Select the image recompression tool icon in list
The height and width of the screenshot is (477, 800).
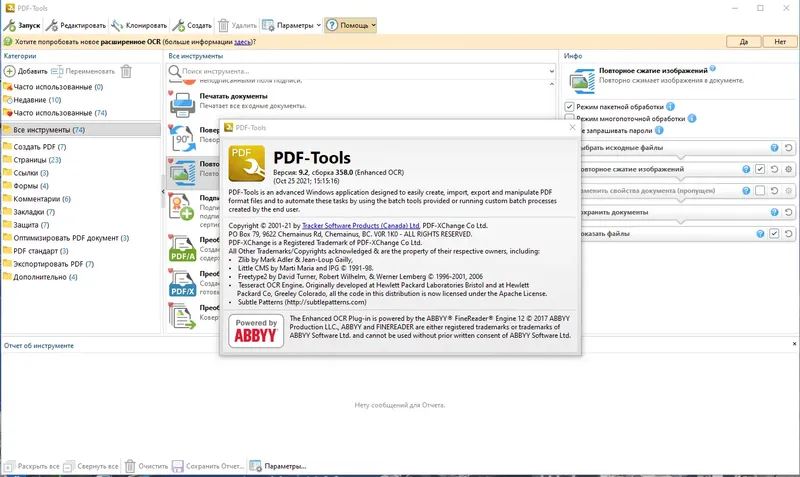[x=182, y=172]
